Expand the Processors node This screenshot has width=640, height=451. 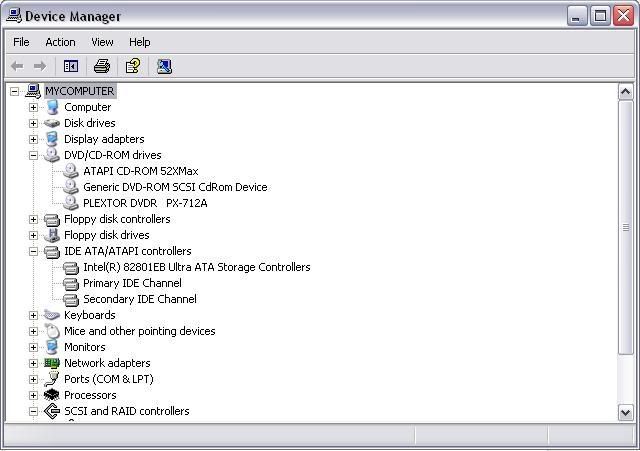click(33, 395)
